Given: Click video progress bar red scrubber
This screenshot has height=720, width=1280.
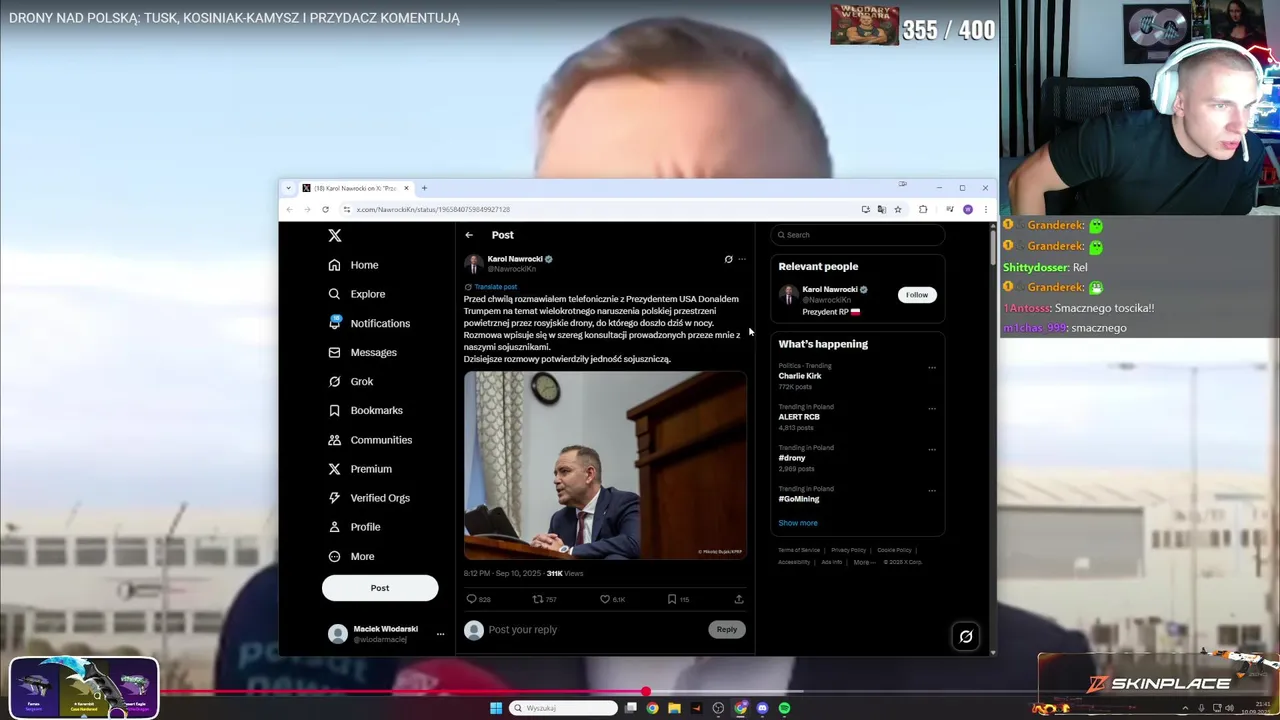Looking at the screenshot, I should (646, 691).
